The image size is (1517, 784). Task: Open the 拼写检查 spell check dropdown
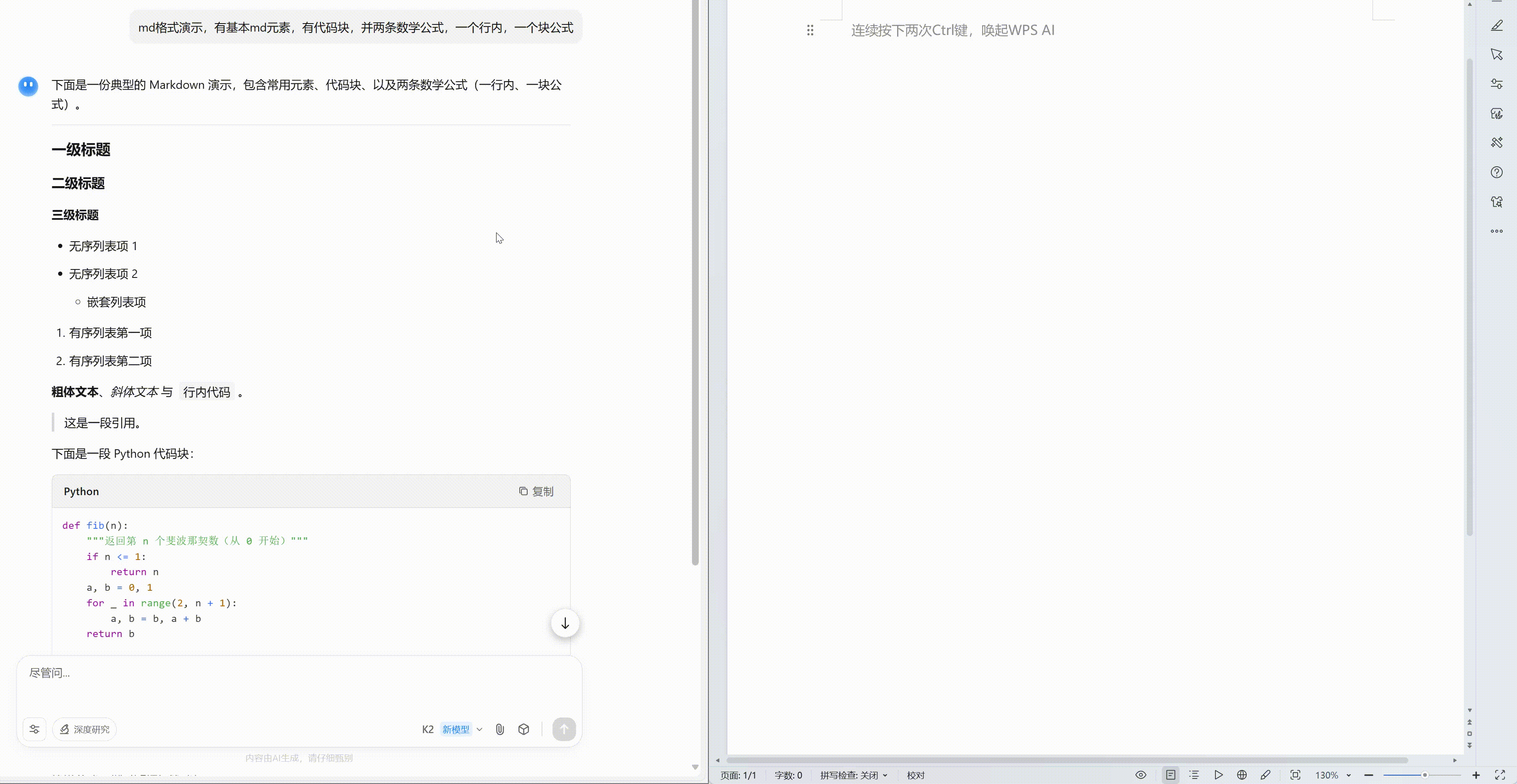point(853,775)
